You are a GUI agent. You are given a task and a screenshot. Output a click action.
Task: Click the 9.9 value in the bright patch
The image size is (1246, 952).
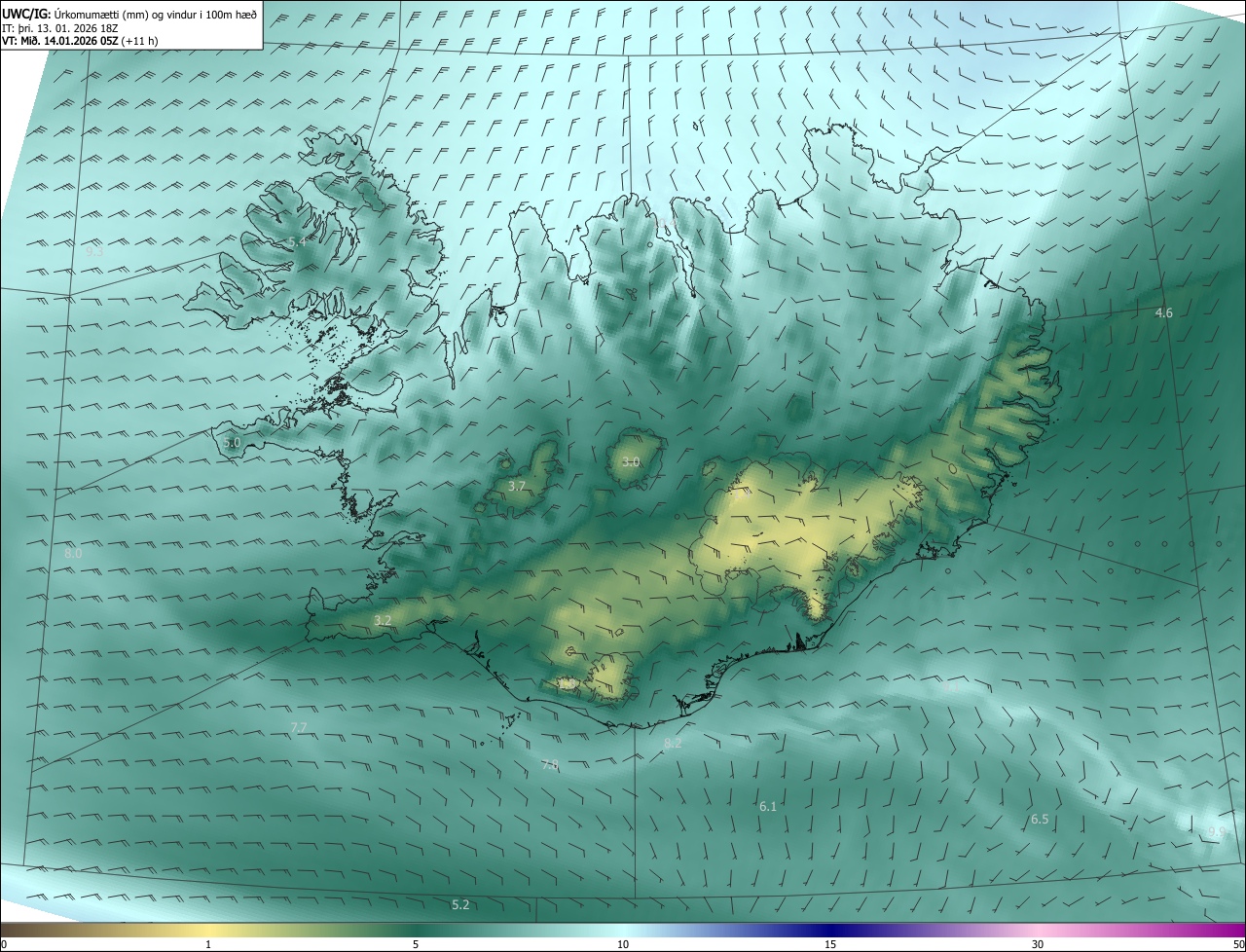1217,831
